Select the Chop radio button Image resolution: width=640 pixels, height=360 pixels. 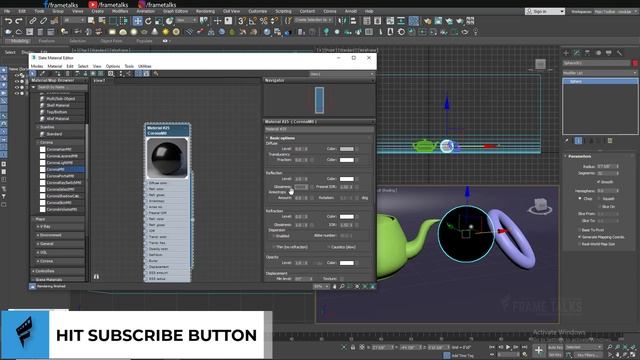coord(580,198)
